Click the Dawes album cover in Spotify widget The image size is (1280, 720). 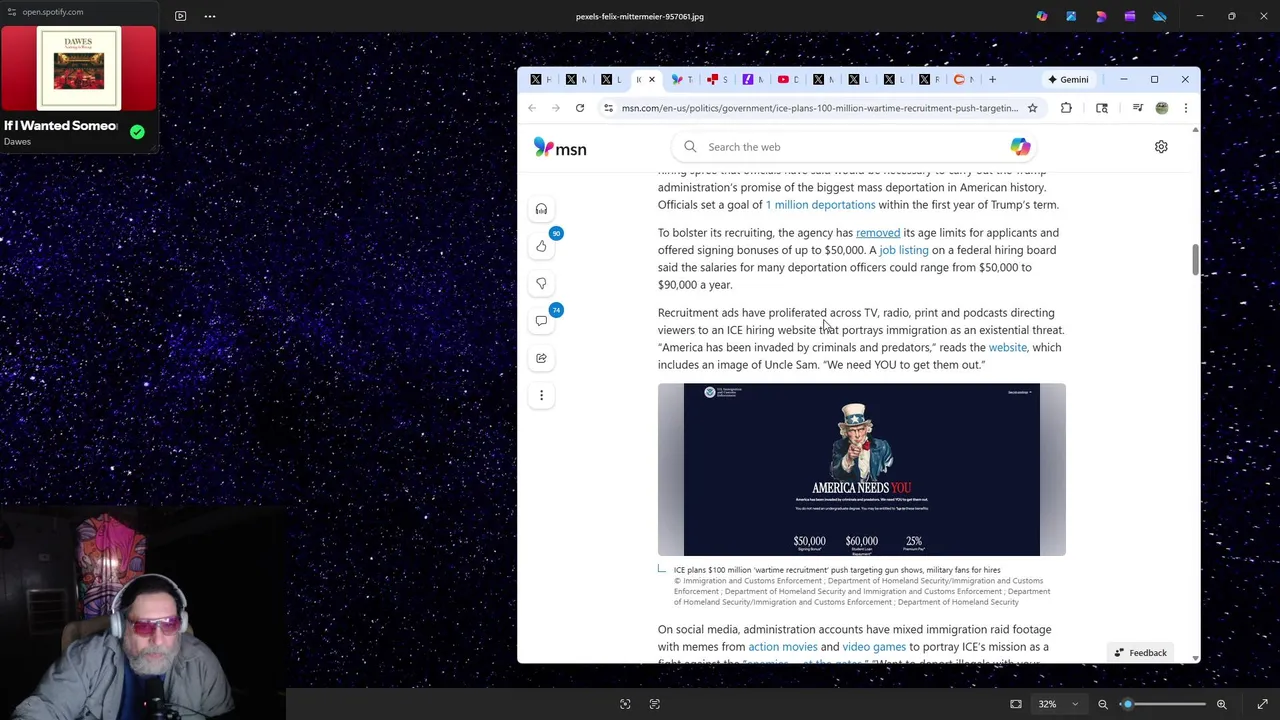[x=78, y=67]
